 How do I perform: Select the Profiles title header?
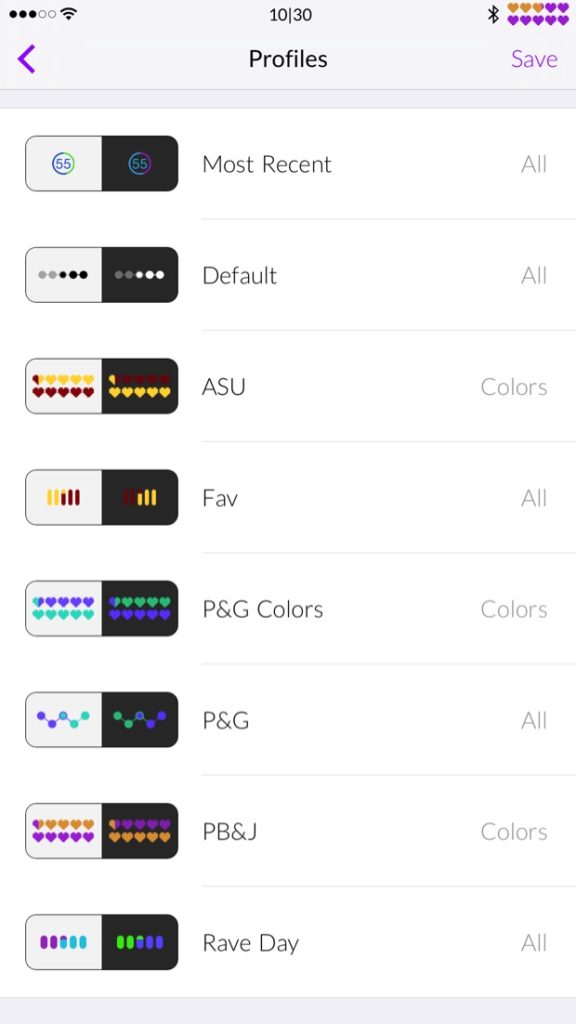point(288,59)
